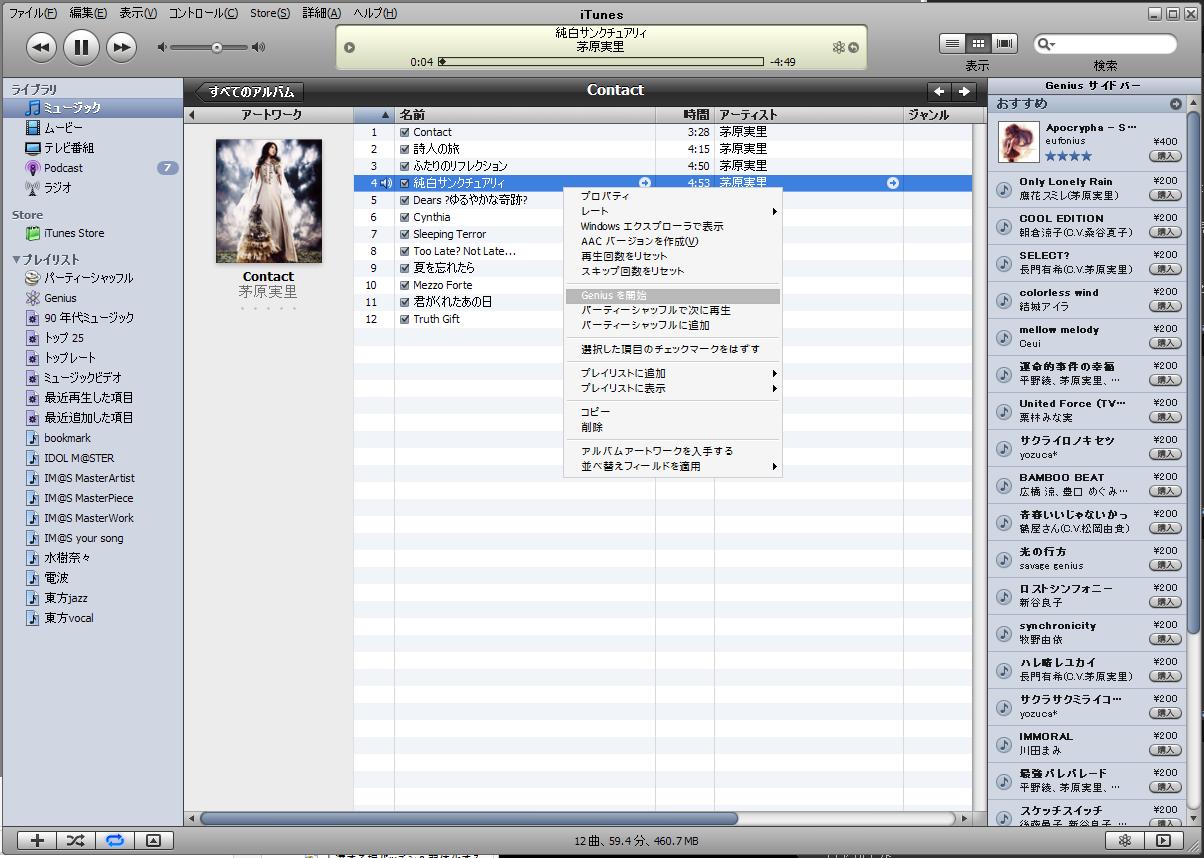Switch to list view
Screen dimensions: 1204x858
click(x=952, y=43)
